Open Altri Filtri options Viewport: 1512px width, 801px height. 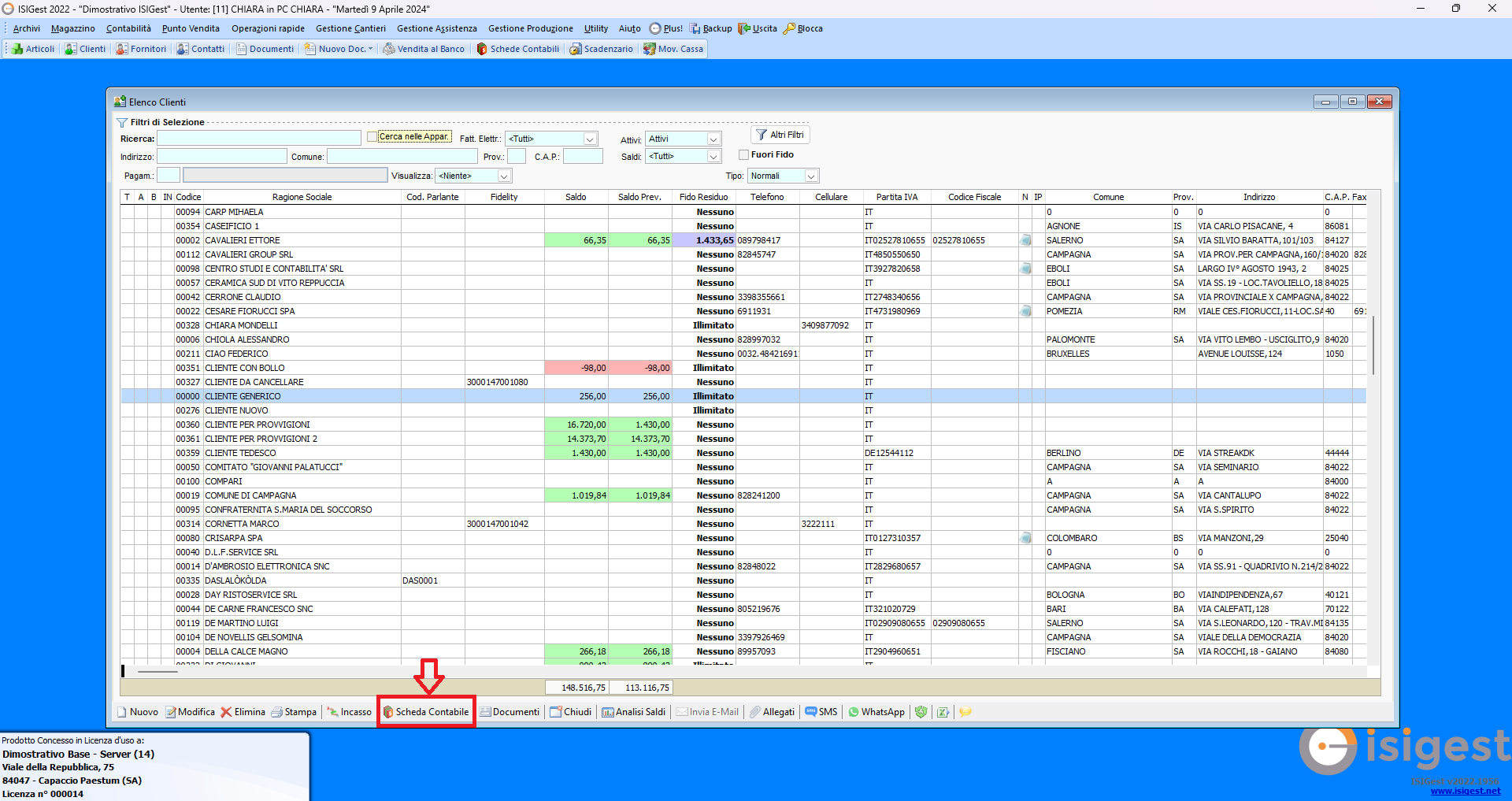pyautogui.click(x=780, y=135)
